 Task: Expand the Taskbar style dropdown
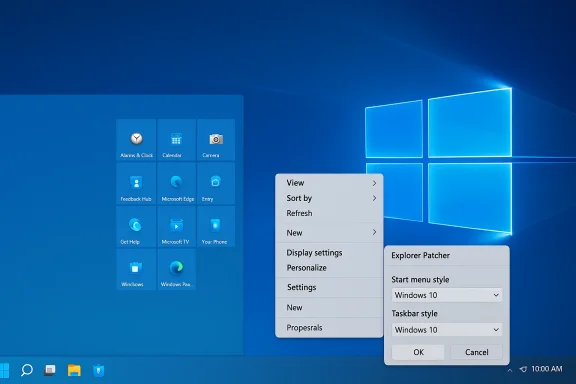point(447,330)
